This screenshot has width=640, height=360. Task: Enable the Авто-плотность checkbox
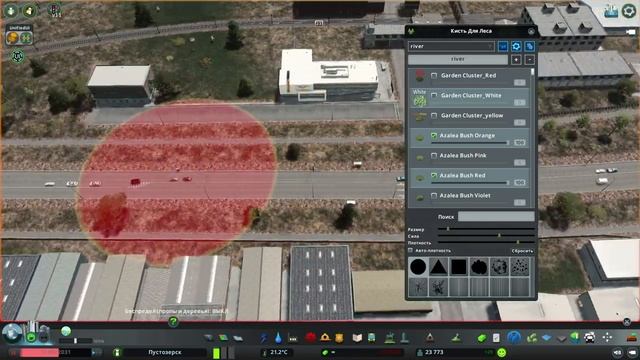pos(411,250)
